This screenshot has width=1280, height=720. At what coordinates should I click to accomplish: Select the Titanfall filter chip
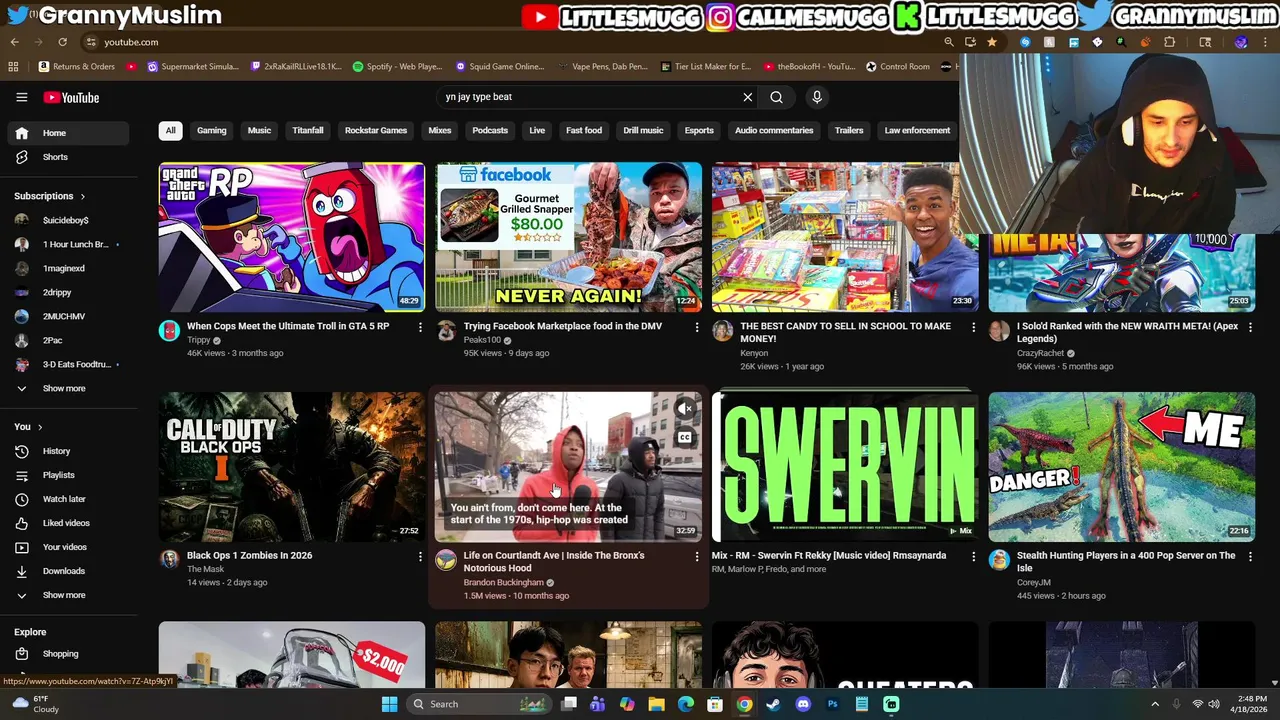tap(308, 131)
